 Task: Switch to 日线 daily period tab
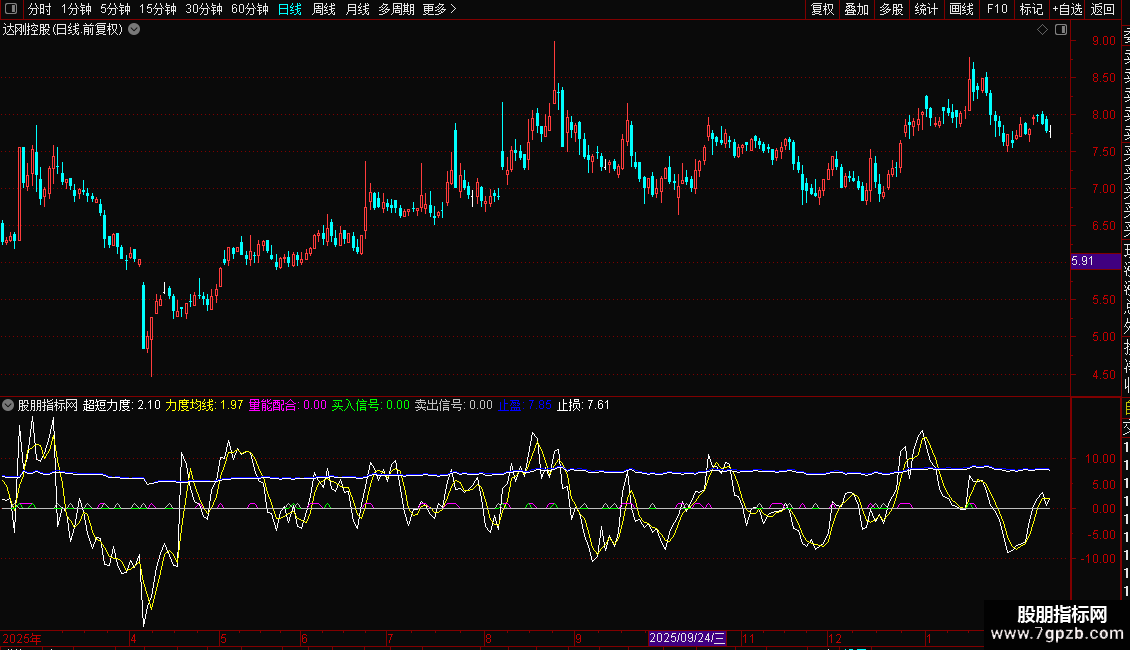click(290, 9)
